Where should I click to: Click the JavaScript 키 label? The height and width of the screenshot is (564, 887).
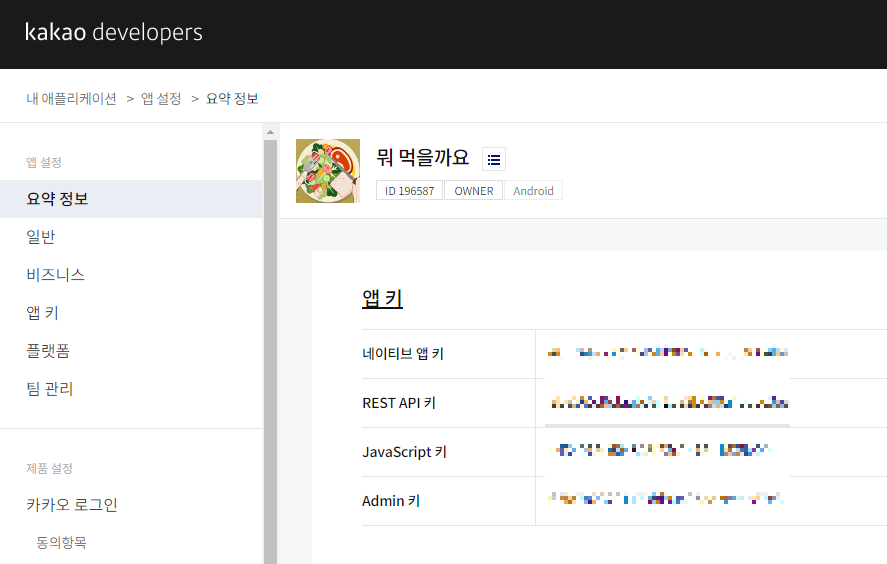point(404,452)
